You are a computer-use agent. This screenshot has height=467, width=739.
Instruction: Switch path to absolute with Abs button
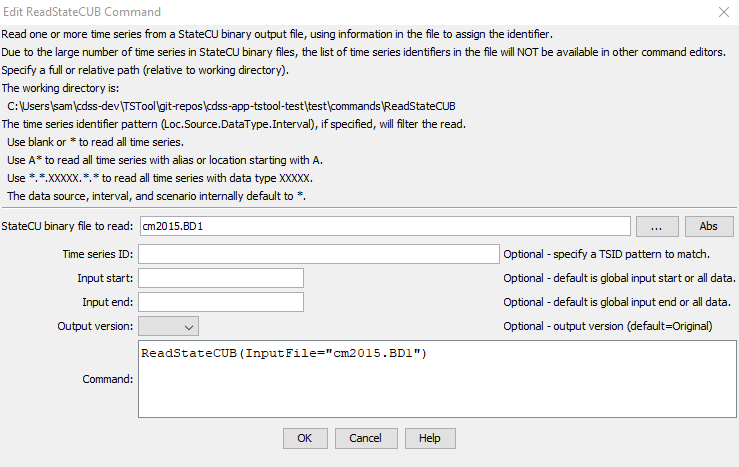709,227
